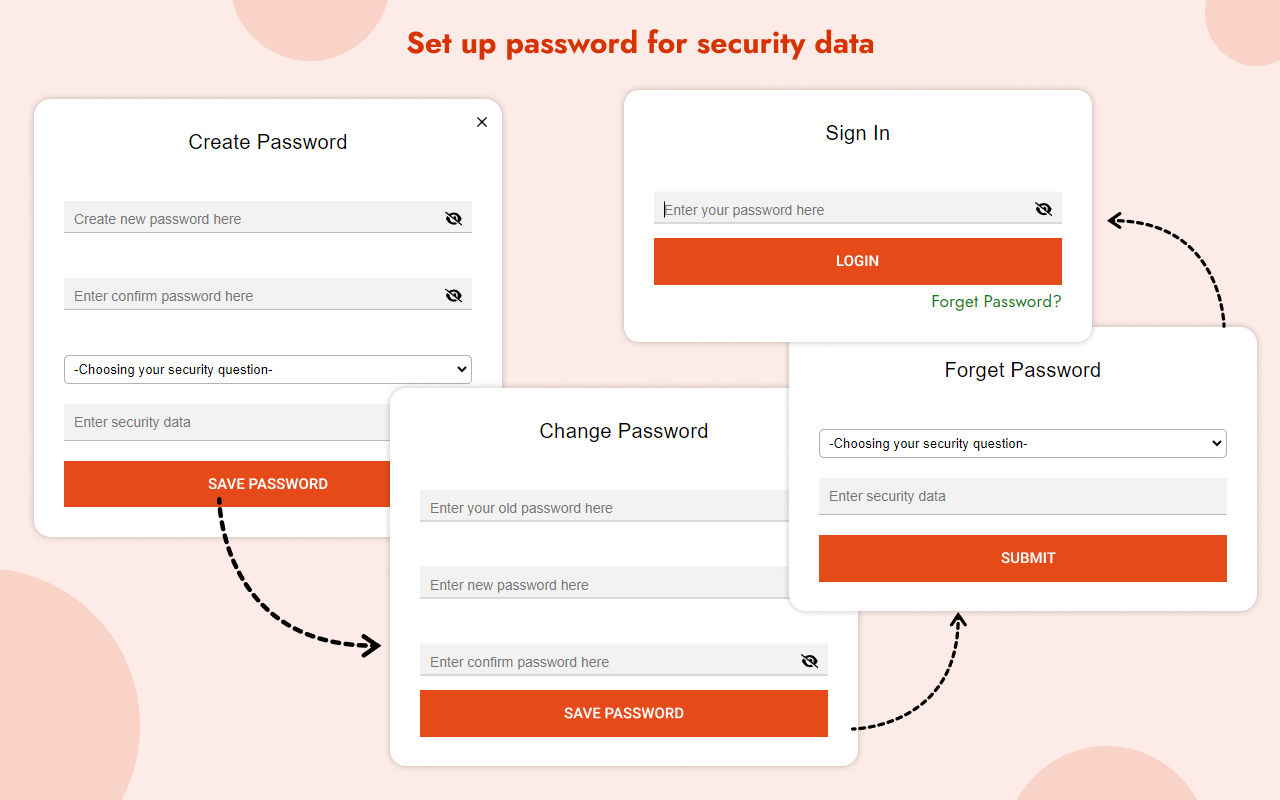Click Enter confirm password field in Create Password
Image resolution: width=1280 pixels, height=800 pixels.
coord(250,295)
